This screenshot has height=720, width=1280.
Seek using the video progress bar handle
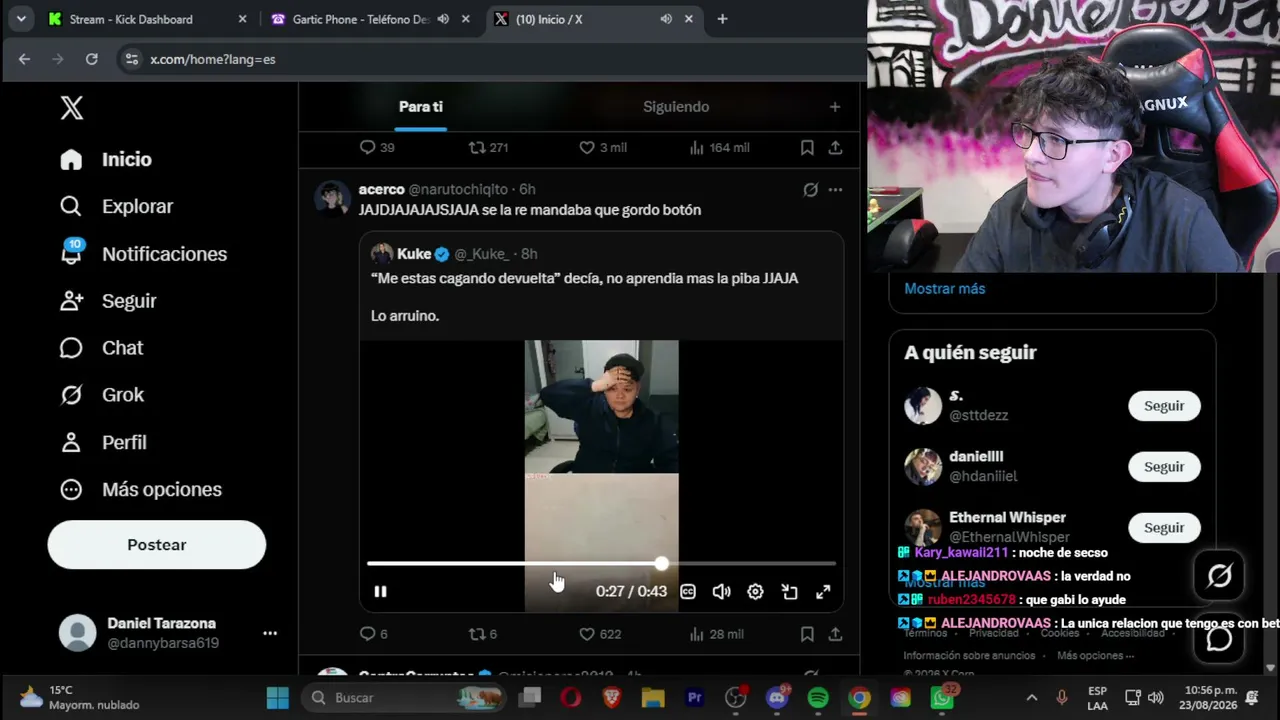(x=661, y=564)
